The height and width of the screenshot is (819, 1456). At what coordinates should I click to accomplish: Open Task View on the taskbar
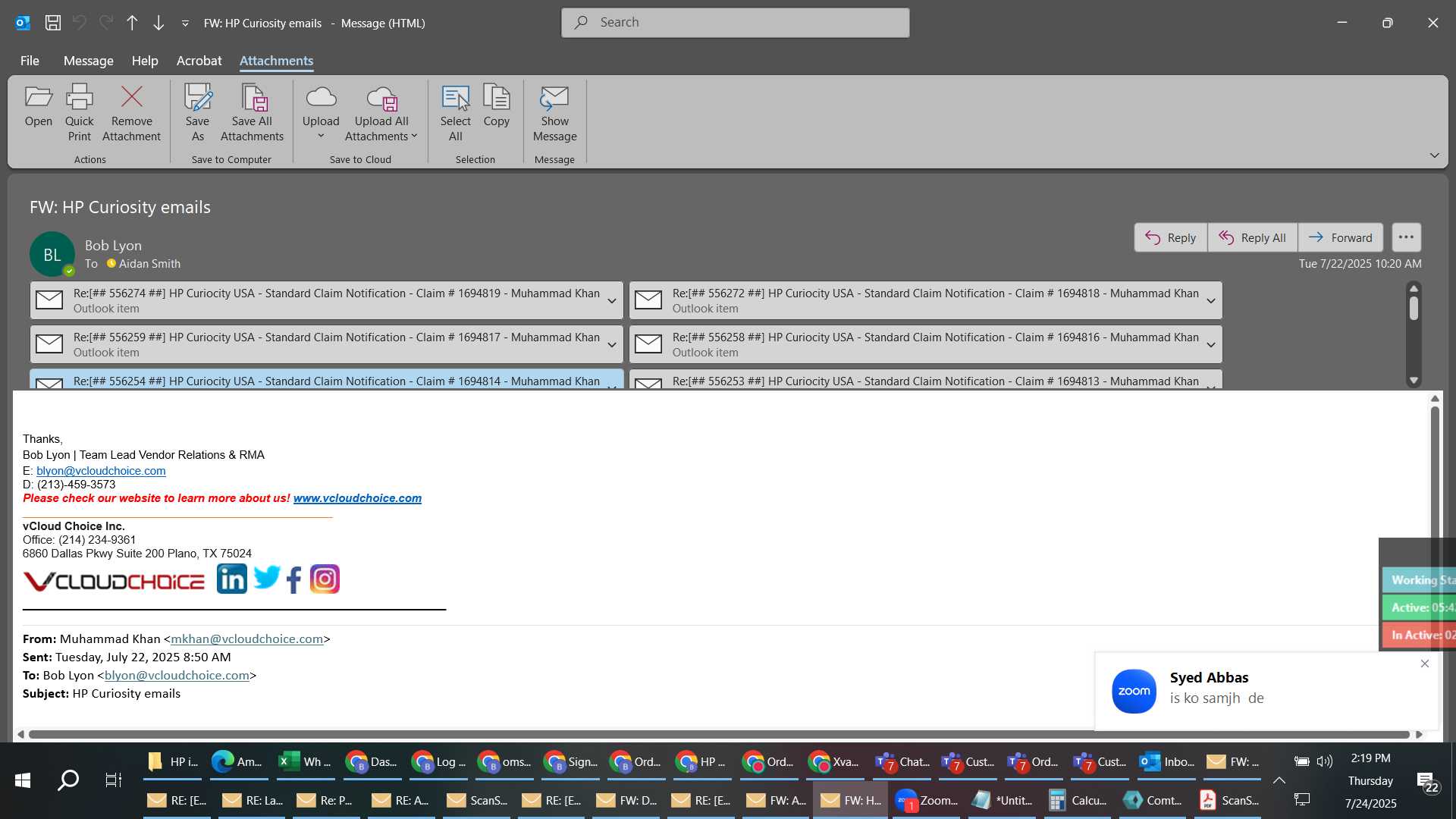[x=113, y=780]
